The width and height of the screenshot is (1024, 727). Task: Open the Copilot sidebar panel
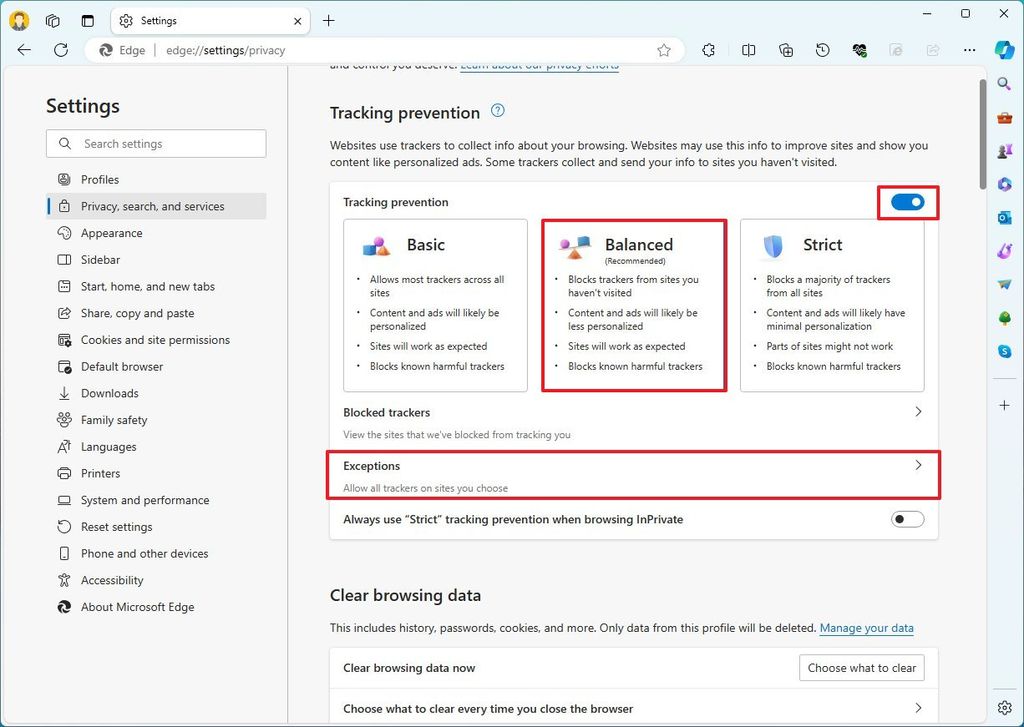1005,50
